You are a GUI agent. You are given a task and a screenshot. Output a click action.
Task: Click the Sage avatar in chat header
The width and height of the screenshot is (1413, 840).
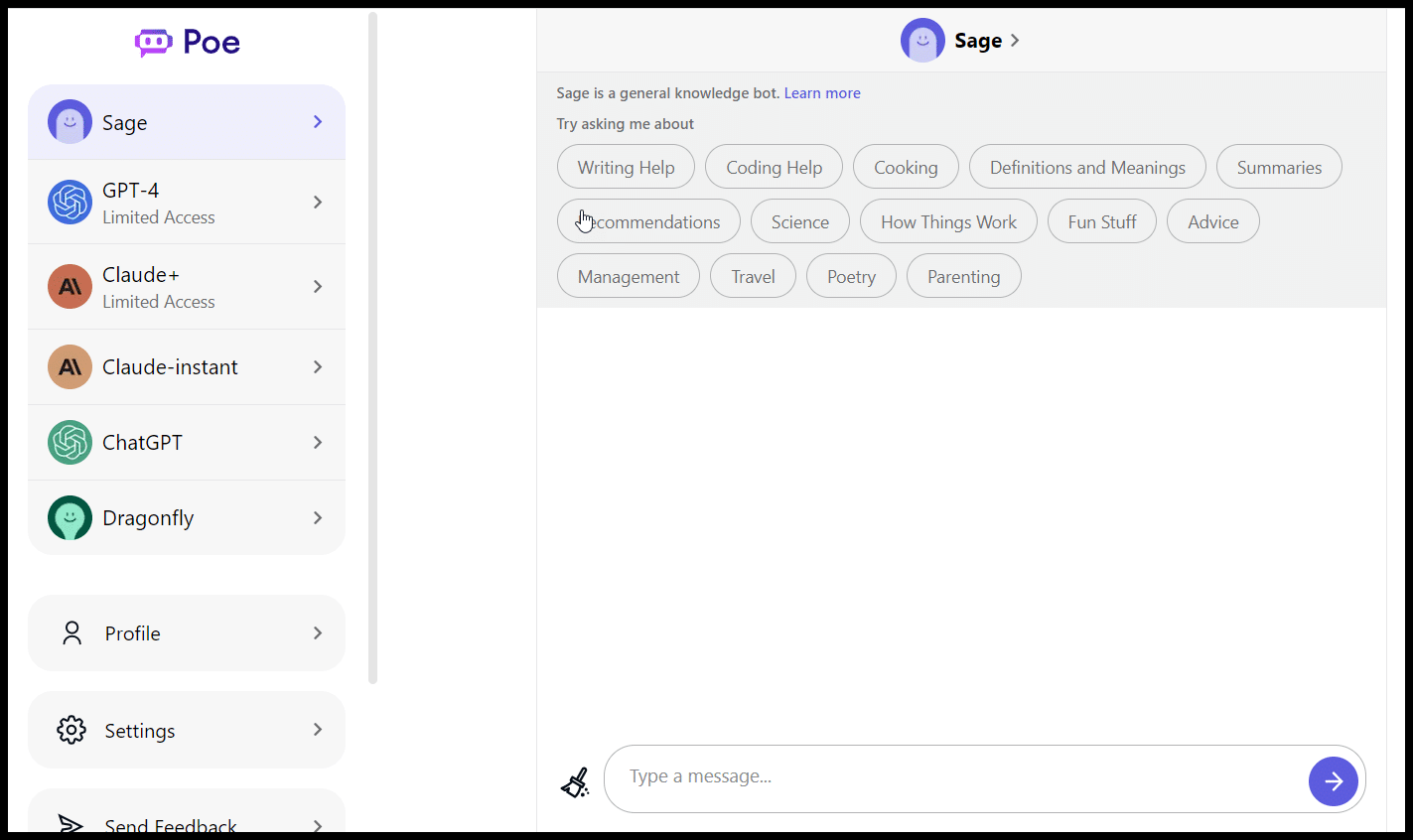(x=922, y=41)
